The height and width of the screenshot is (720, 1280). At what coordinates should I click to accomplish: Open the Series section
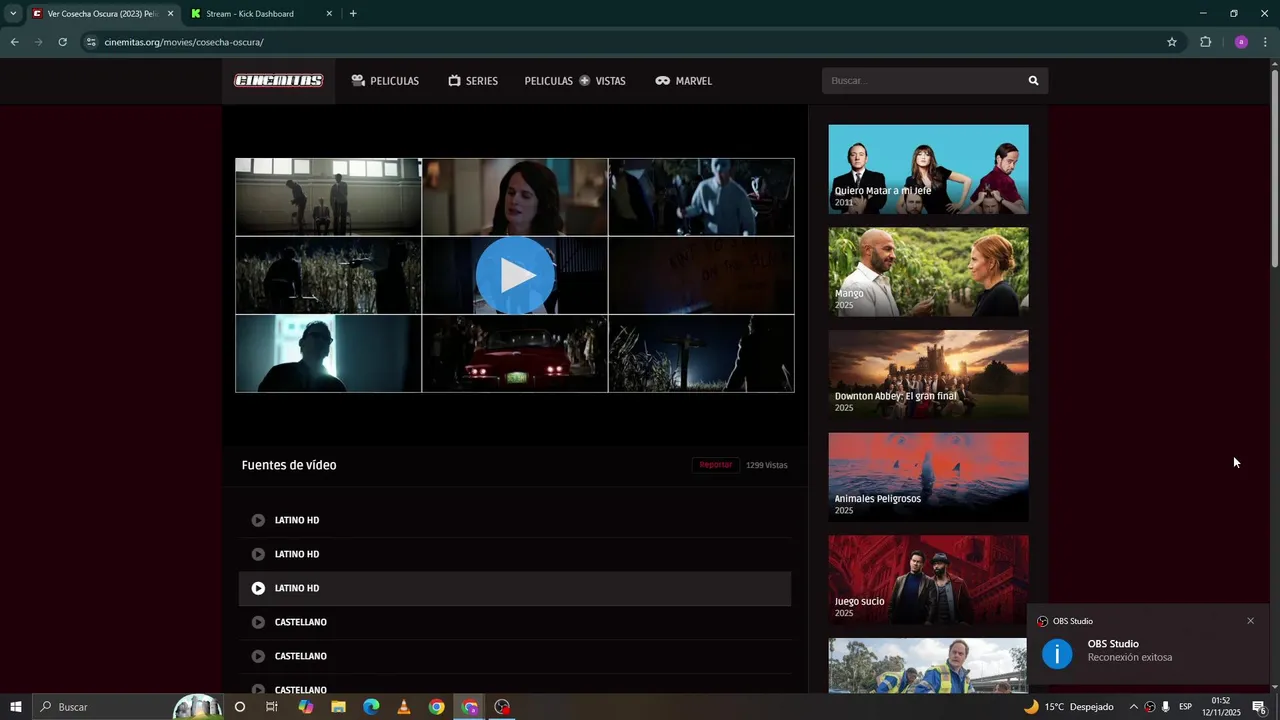tap(473, 81)
